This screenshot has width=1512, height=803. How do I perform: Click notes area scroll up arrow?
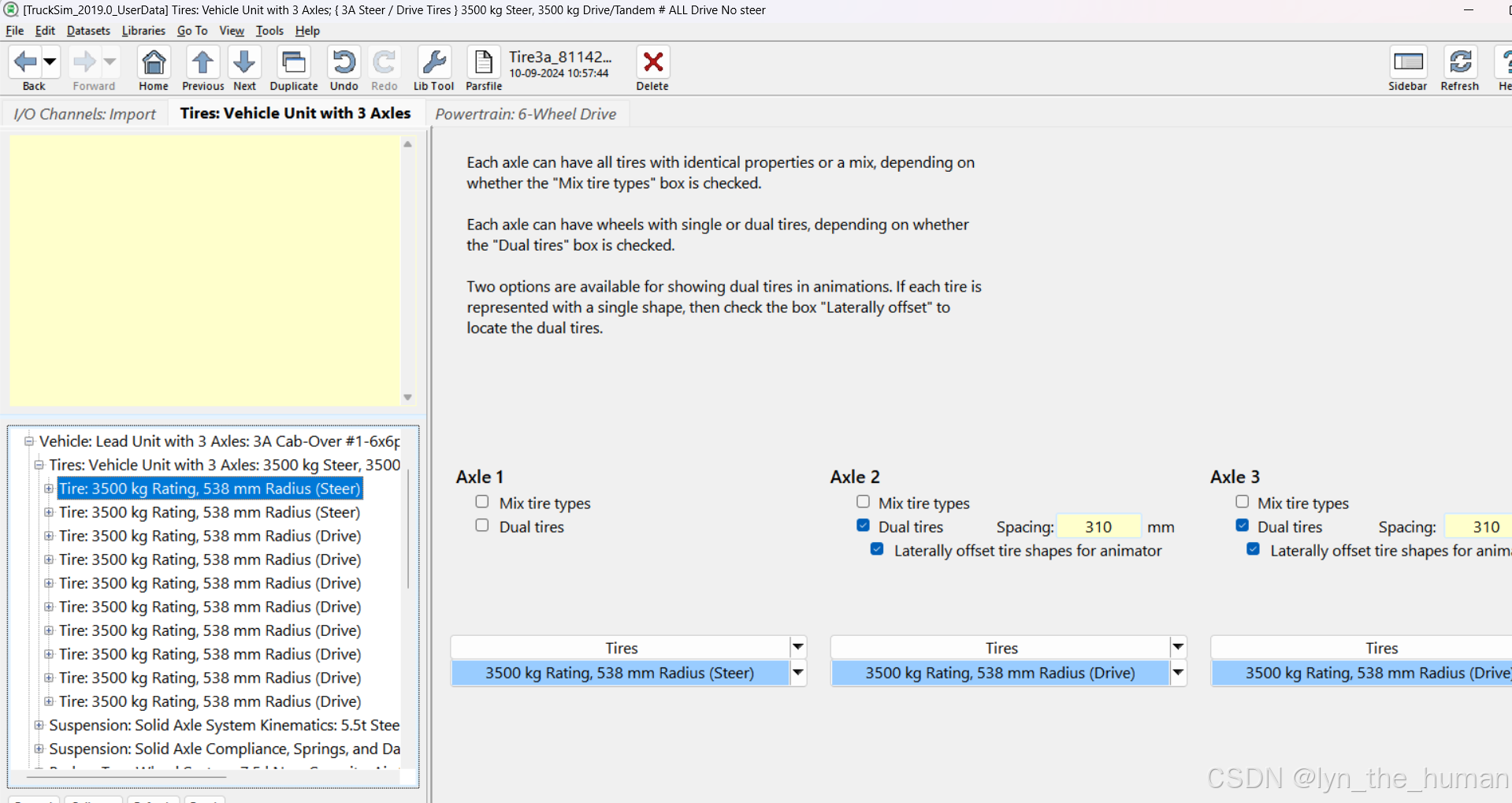coord(407,144)
